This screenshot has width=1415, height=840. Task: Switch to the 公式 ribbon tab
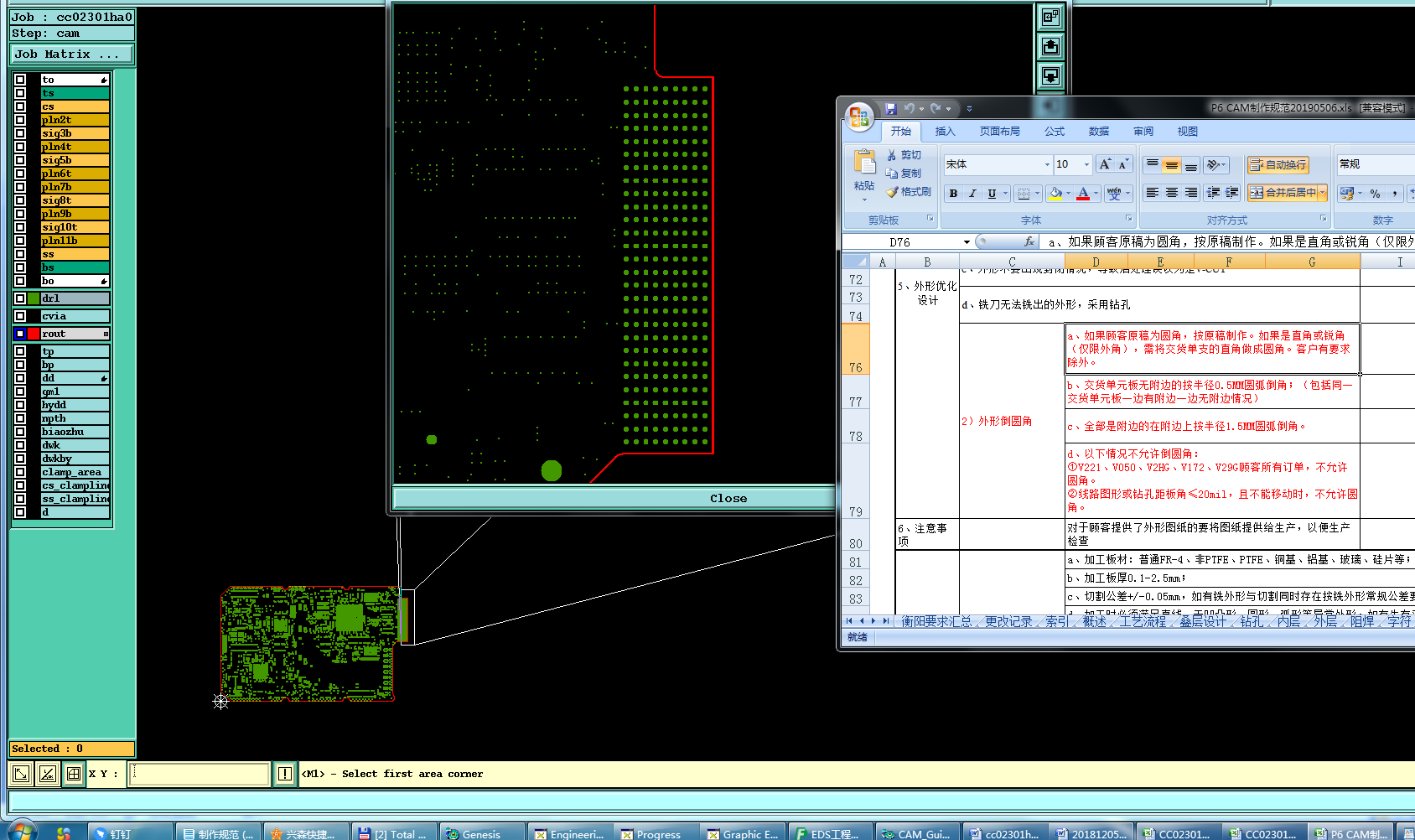point(1054,132)
